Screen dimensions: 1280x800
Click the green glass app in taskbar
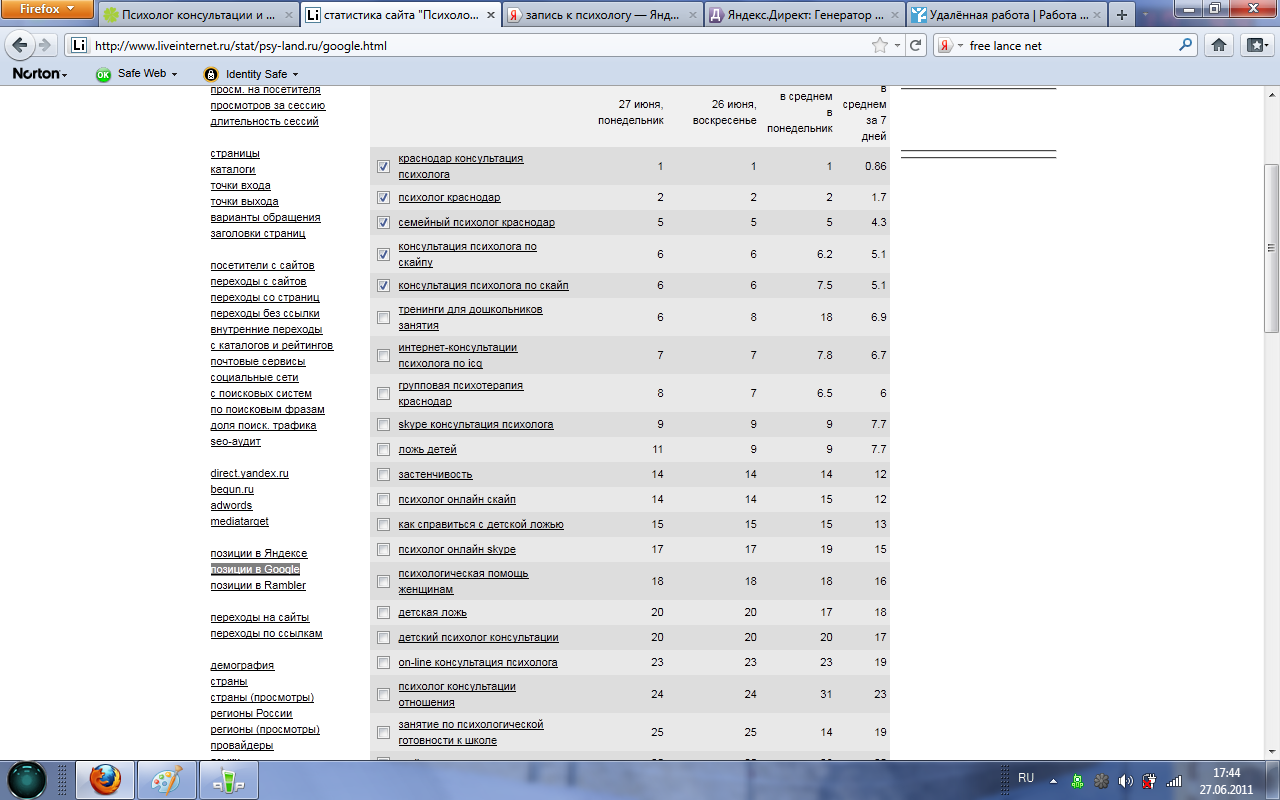[229, 779]
